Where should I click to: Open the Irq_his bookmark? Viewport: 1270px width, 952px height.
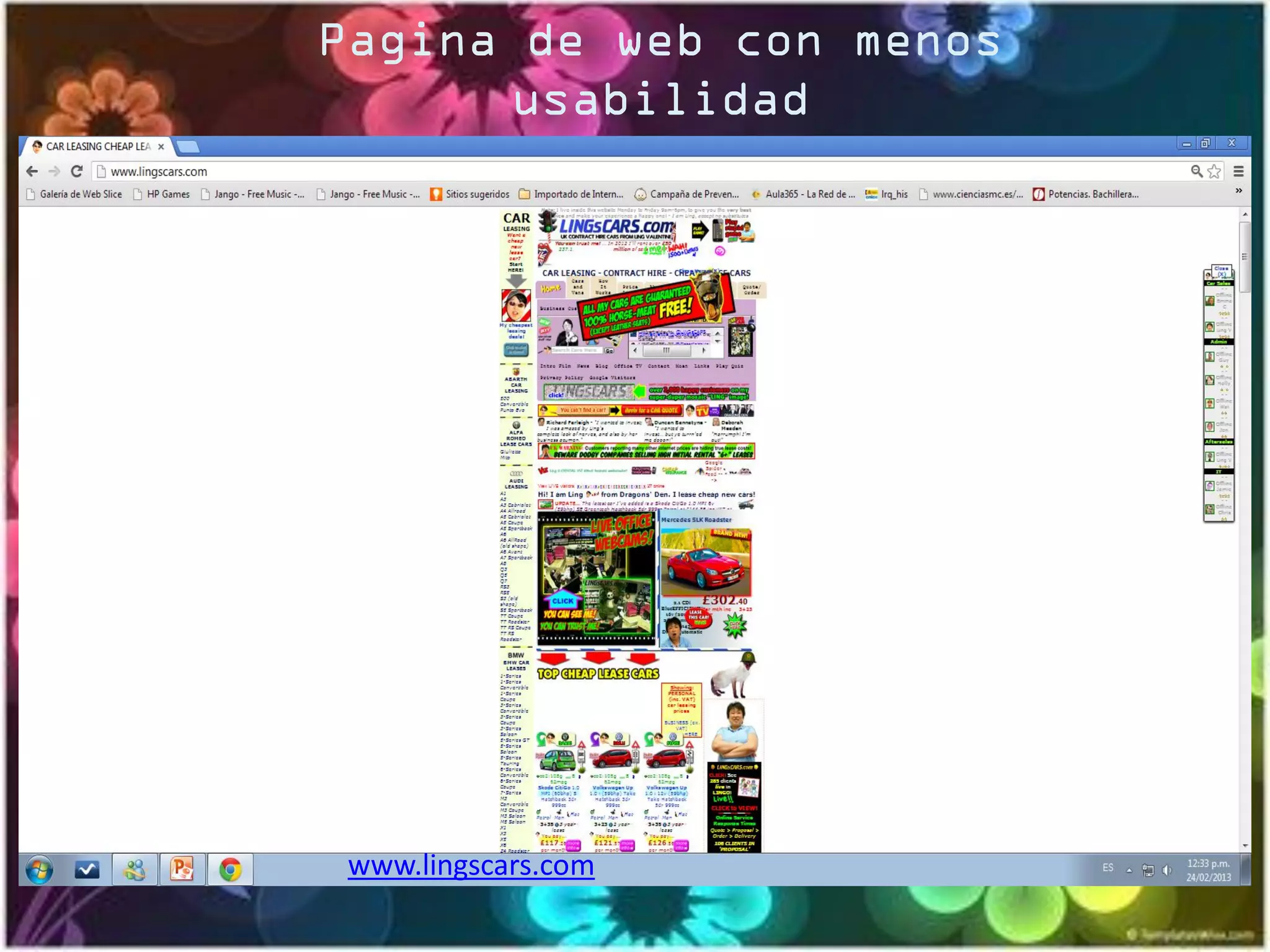point(887,194)
